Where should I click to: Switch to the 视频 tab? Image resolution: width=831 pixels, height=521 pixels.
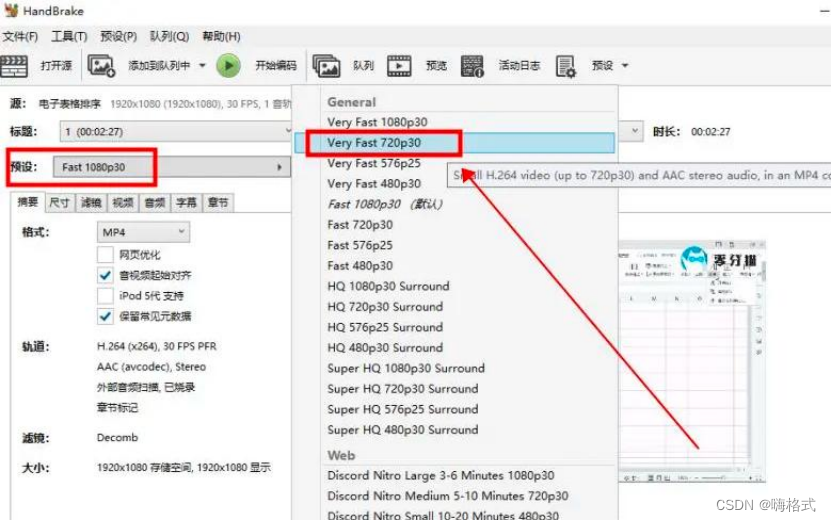123,202
